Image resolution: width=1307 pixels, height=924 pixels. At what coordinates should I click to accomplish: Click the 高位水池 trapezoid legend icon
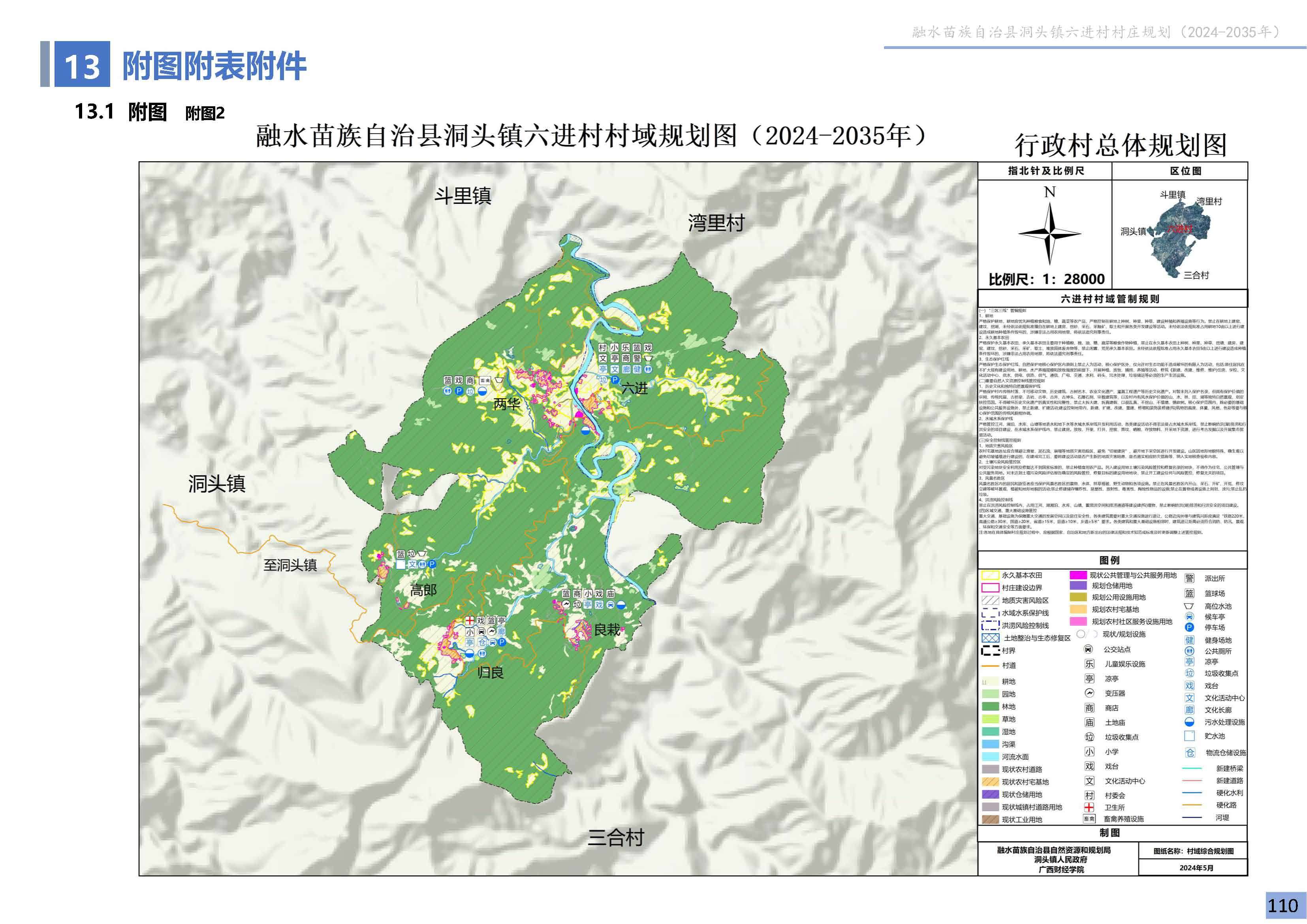(x=1189, y=606)
